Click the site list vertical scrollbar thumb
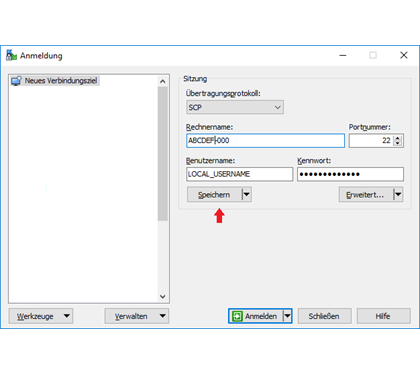The width and height of the screenshot is (420, 374). (x=163, y=154)
